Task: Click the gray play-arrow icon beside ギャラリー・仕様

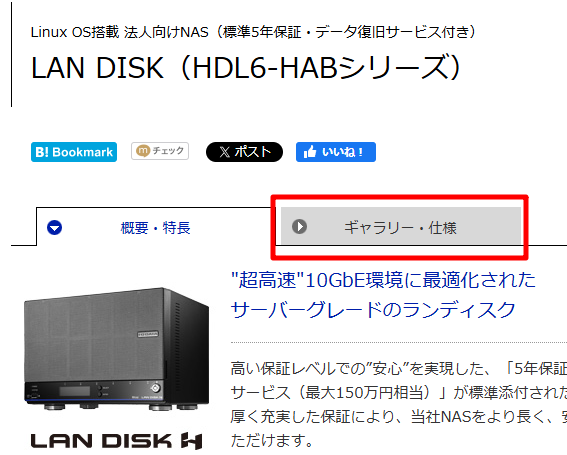Action: (299, 227)
